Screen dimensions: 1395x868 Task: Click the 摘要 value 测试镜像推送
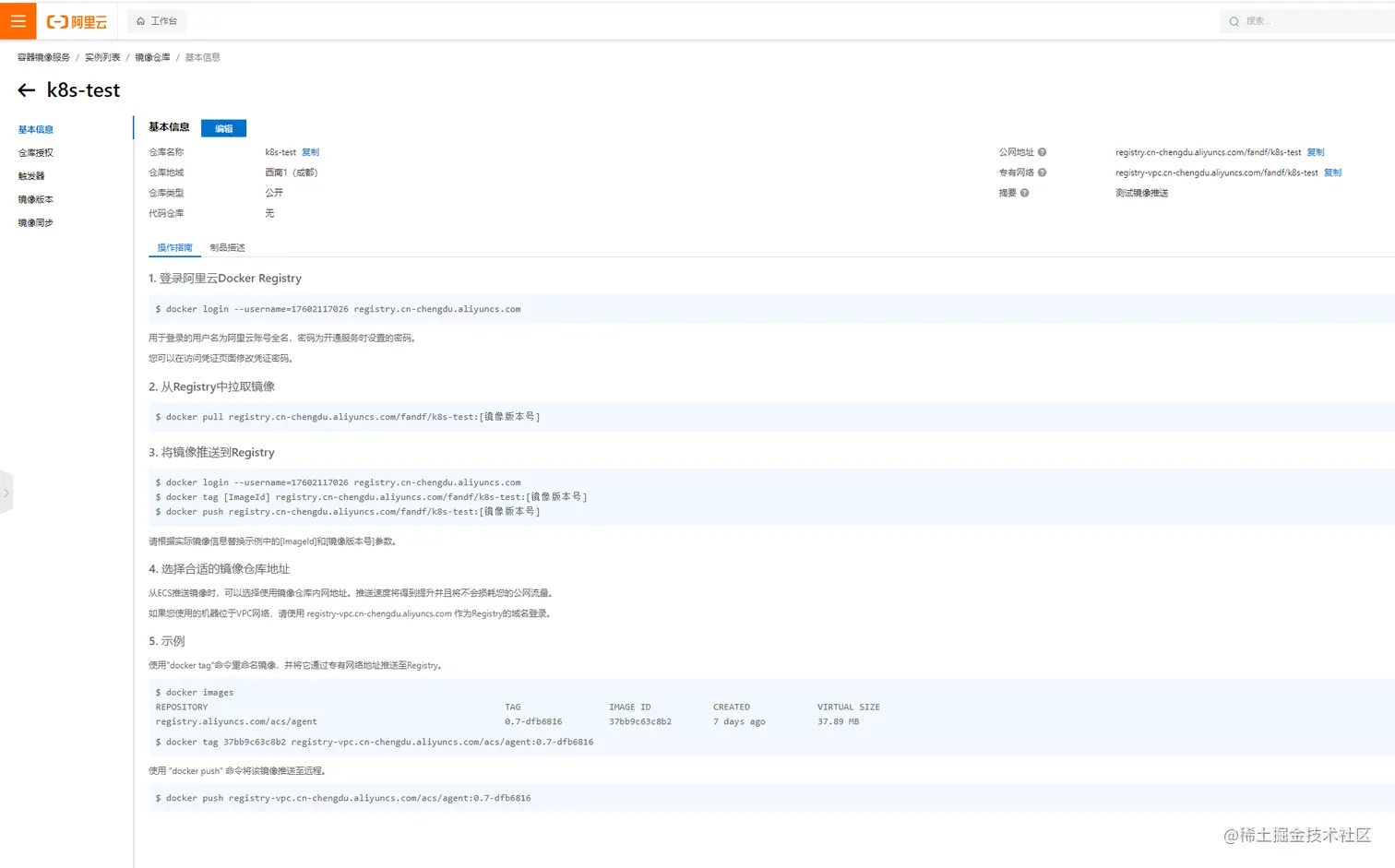[1141, 193]
